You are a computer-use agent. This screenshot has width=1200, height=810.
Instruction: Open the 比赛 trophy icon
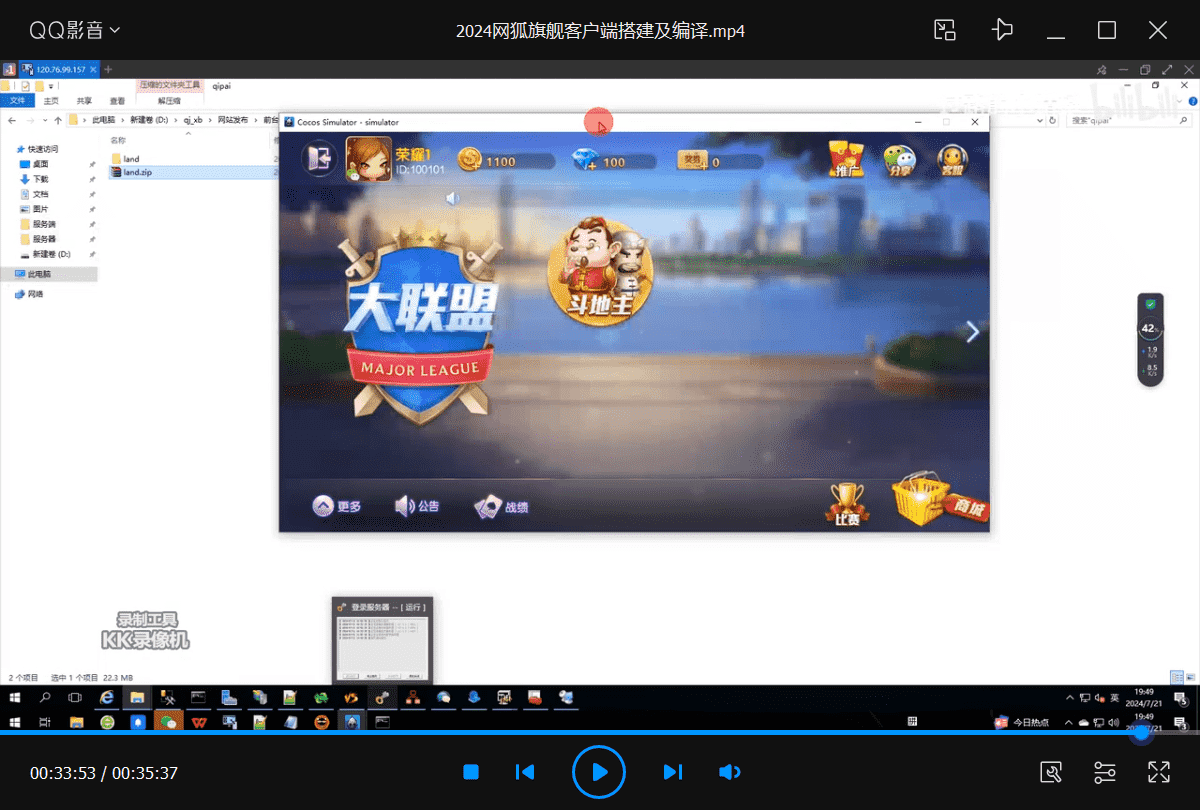click(847, 504)
